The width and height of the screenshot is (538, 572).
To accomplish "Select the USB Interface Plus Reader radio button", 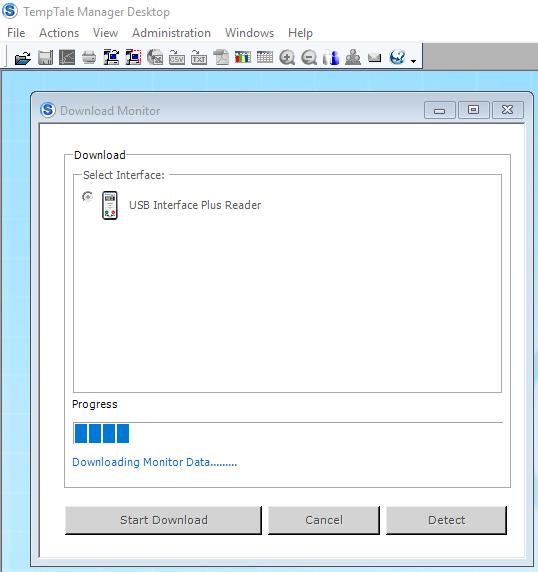I will [87, 197].
